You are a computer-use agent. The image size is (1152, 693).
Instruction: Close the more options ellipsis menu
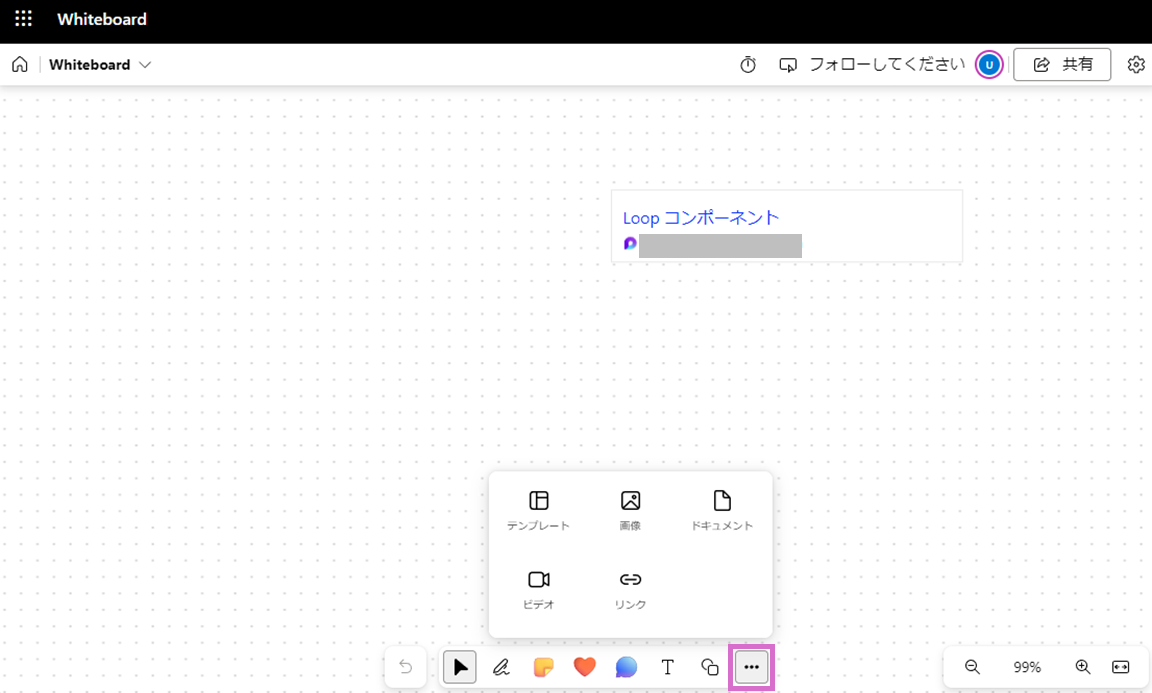(752, 667)
